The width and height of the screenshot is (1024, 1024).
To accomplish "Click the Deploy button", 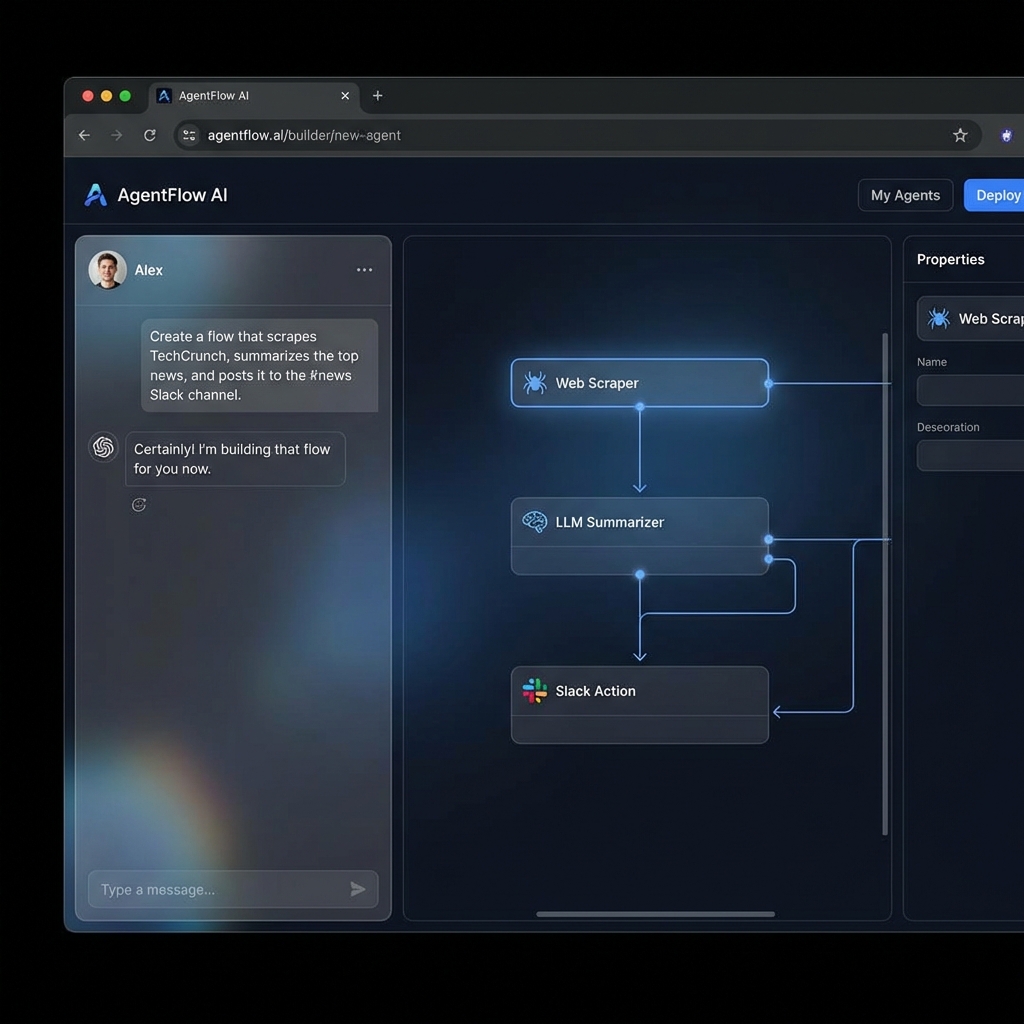I will point(1000,195).
